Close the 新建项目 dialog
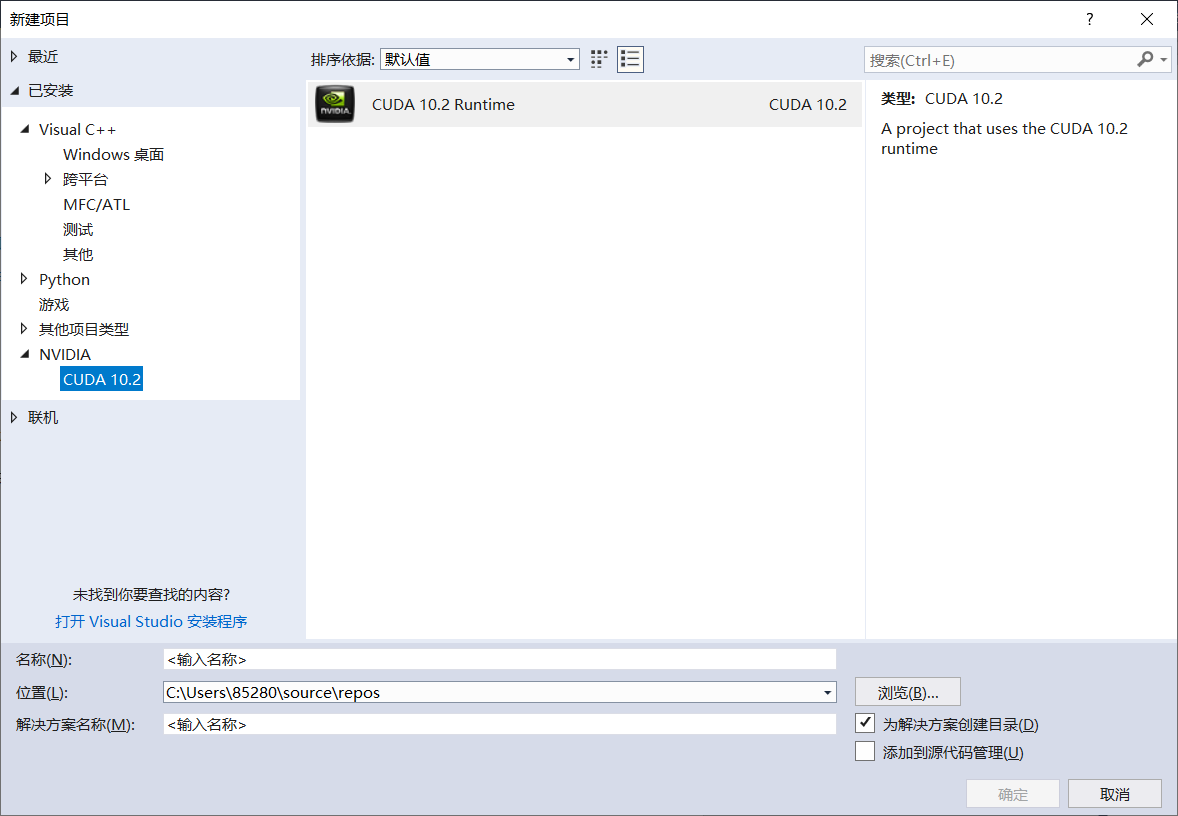The width and height of the screenshot is (1178, 816). pos(1147,20)
